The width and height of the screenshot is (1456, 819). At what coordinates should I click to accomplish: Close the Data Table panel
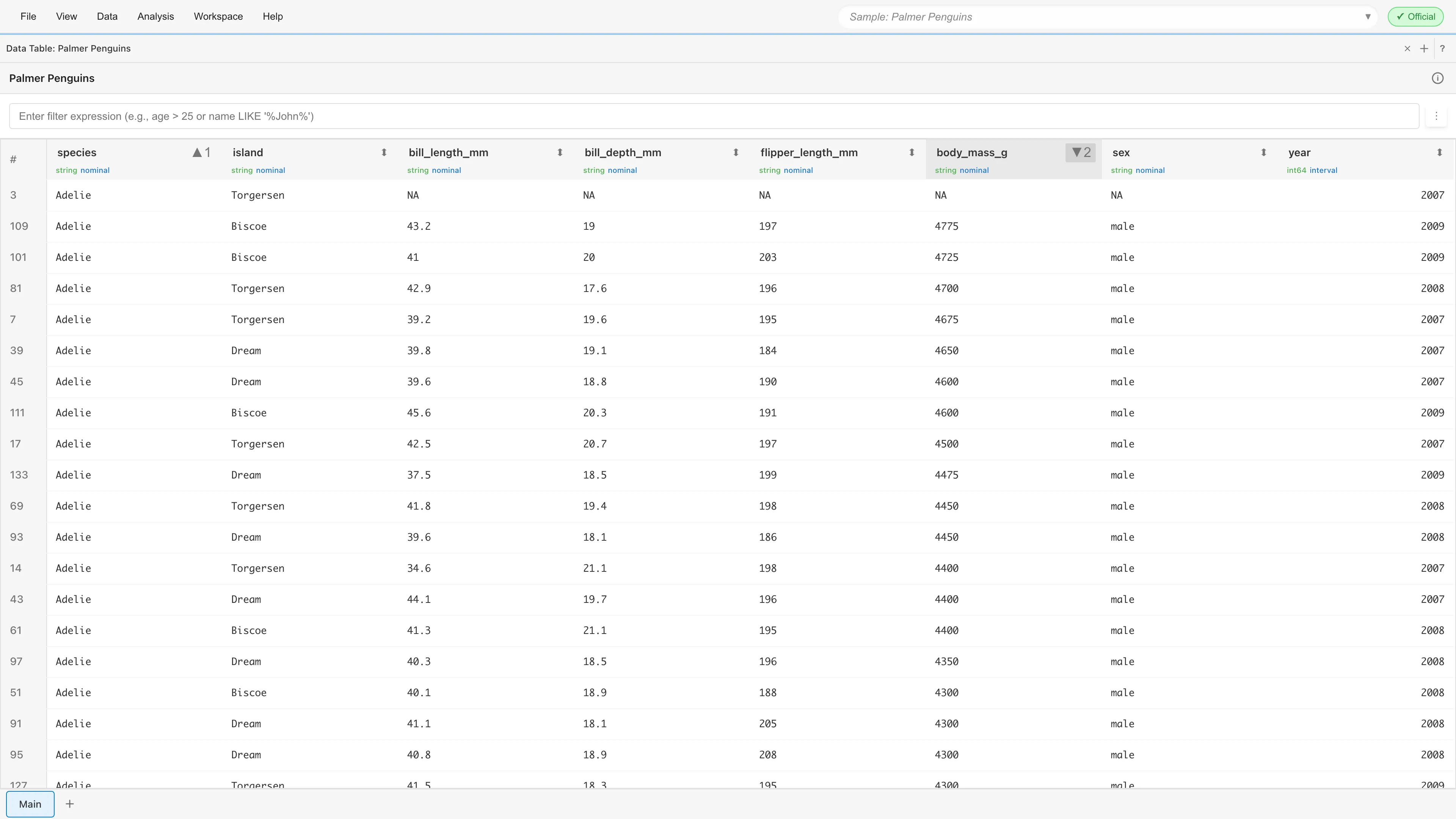(x=1407, y=49)
